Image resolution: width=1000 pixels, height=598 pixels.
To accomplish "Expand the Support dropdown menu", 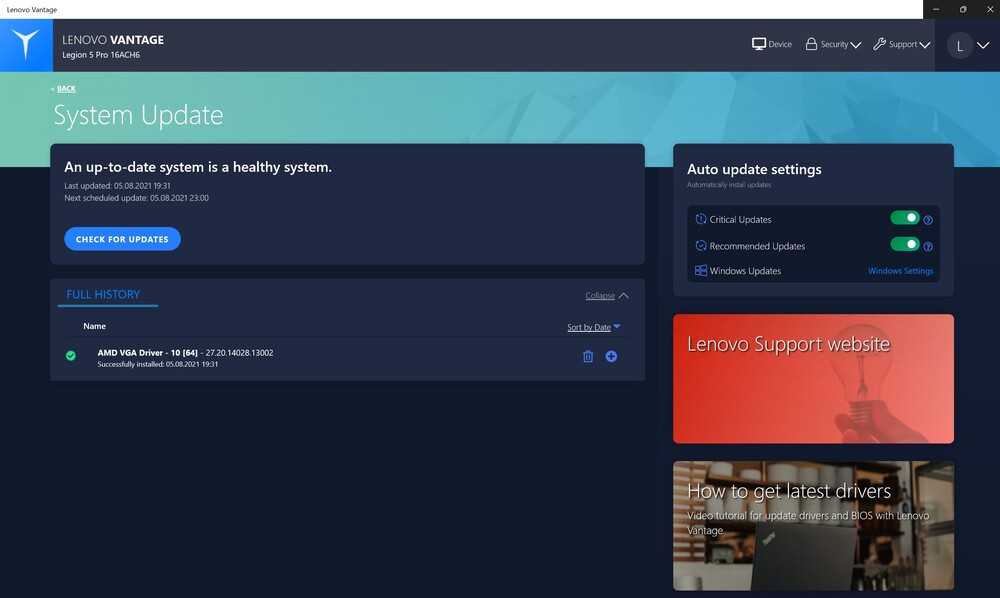I will (x=902, y=44).
